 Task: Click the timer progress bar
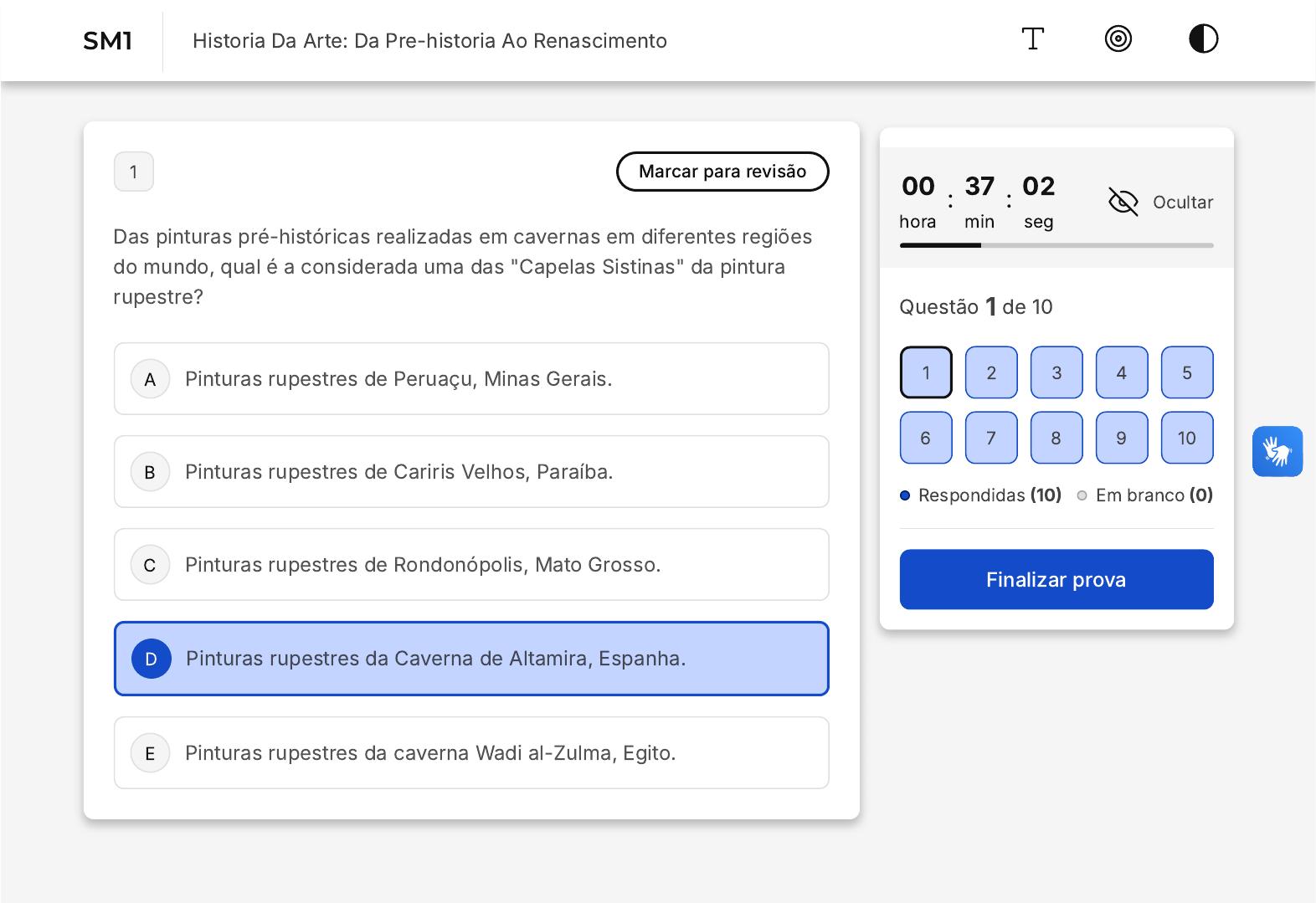pos(1056,245)
